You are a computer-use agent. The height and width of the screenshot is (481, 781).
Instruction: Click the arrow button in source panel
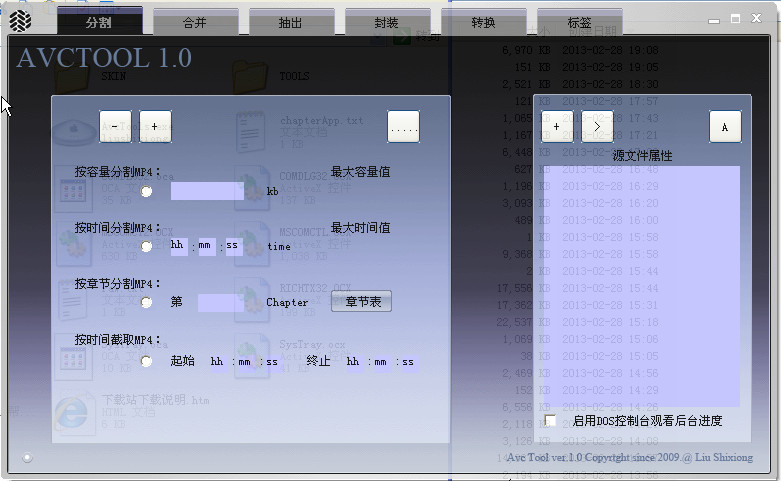(597, 126)
